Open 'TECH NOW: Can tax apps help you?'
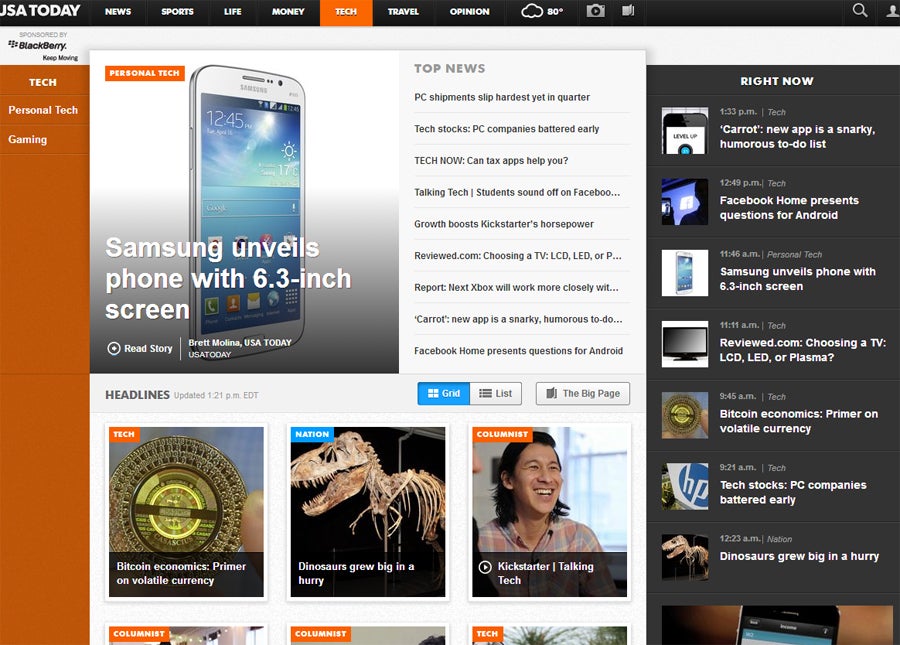The width and height of the screenshot is (900, 645). pyautogui.click(x=491, y=161)
